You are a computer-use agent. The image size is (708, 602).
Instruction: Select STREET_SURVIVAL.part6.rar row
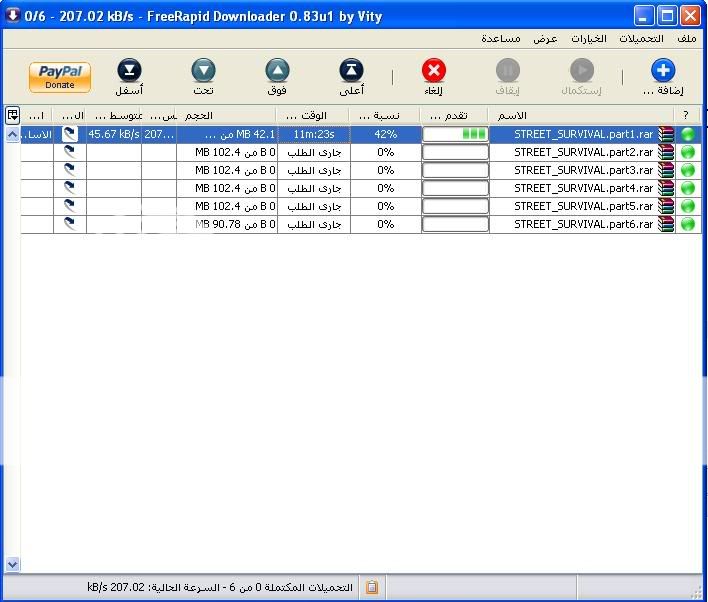click(361, 224)
